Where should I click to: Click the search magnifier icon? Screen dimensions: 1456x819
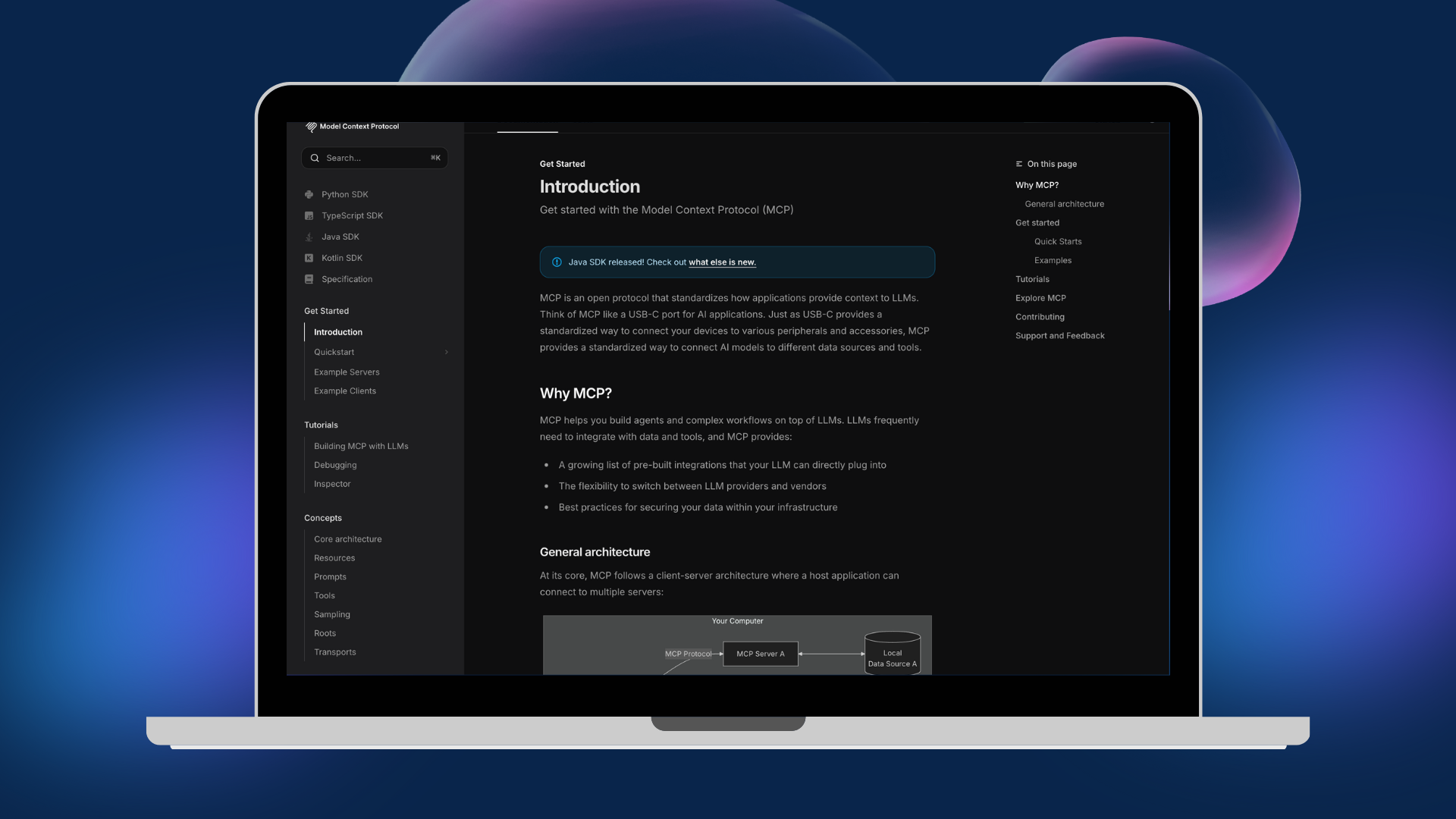point(315,158)
